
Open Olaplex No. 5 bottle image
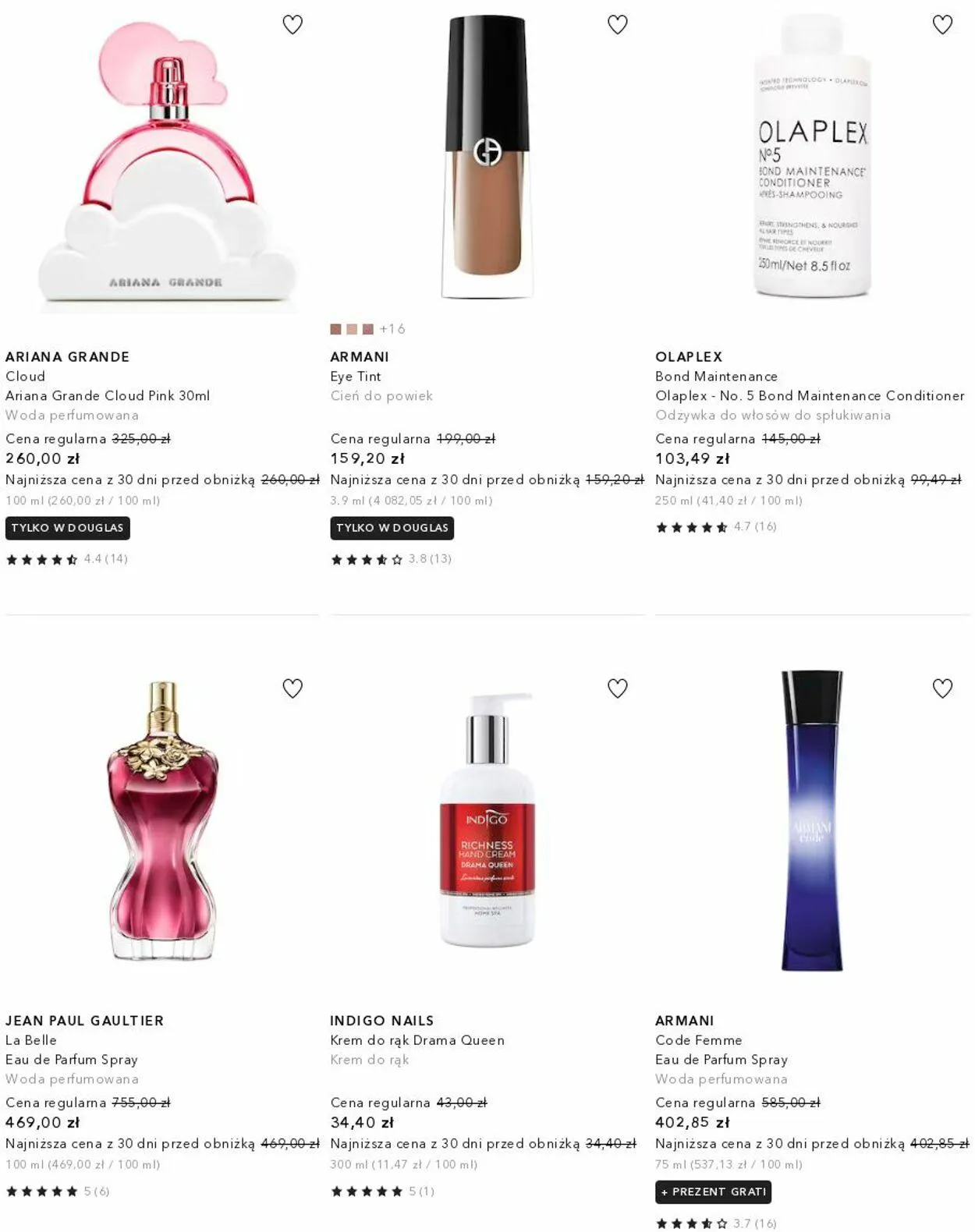[812, 156]
